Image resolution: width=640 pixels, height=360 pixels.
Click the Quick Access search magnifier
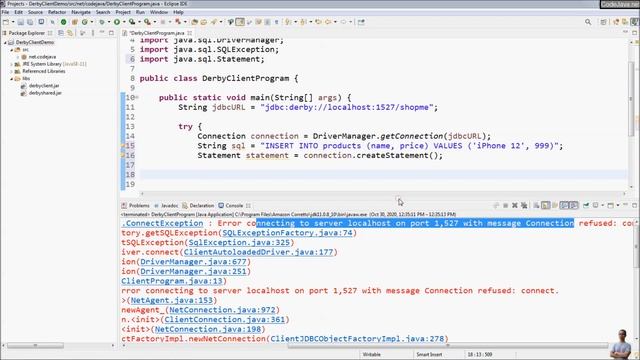pos(588,22)
